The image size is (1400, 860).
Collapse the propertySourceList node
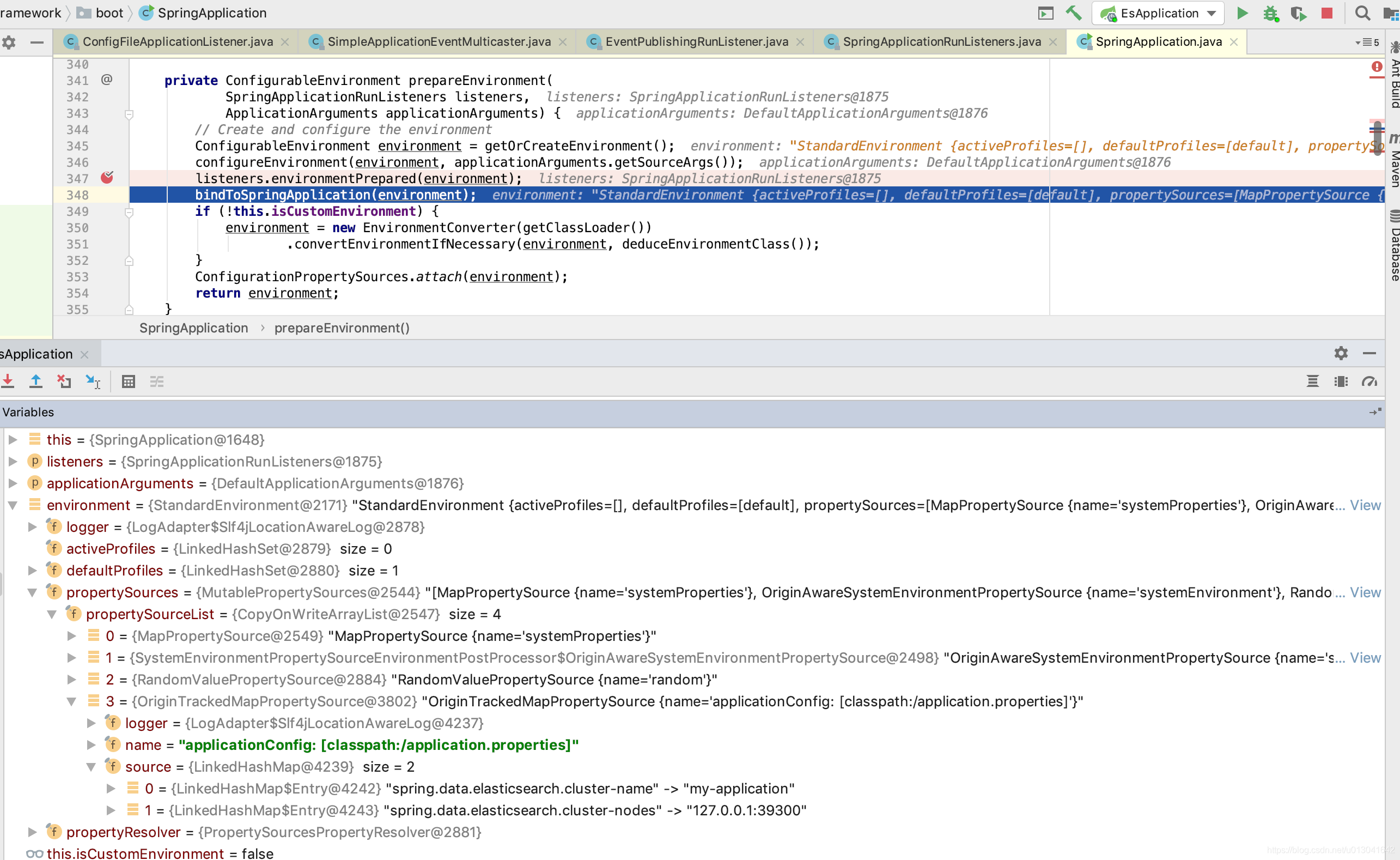coord(52,614)
